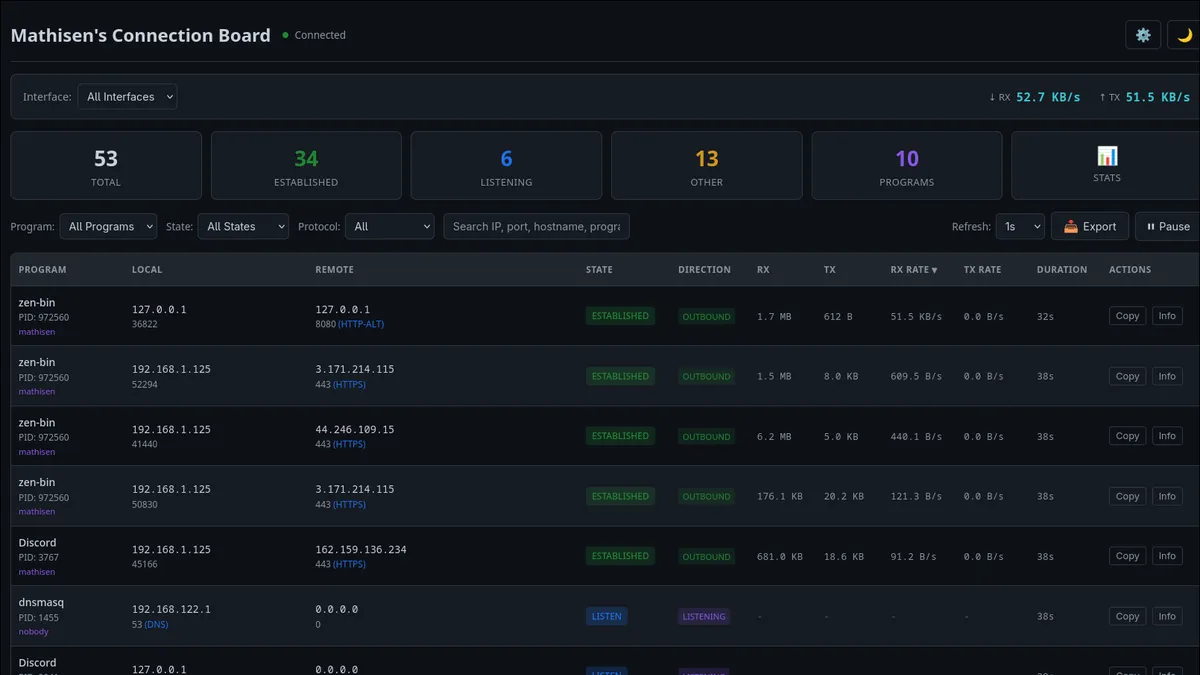The image size is (1200, 675).
Task: Click the HTTP-ALT port label
Action: [361, 324]
